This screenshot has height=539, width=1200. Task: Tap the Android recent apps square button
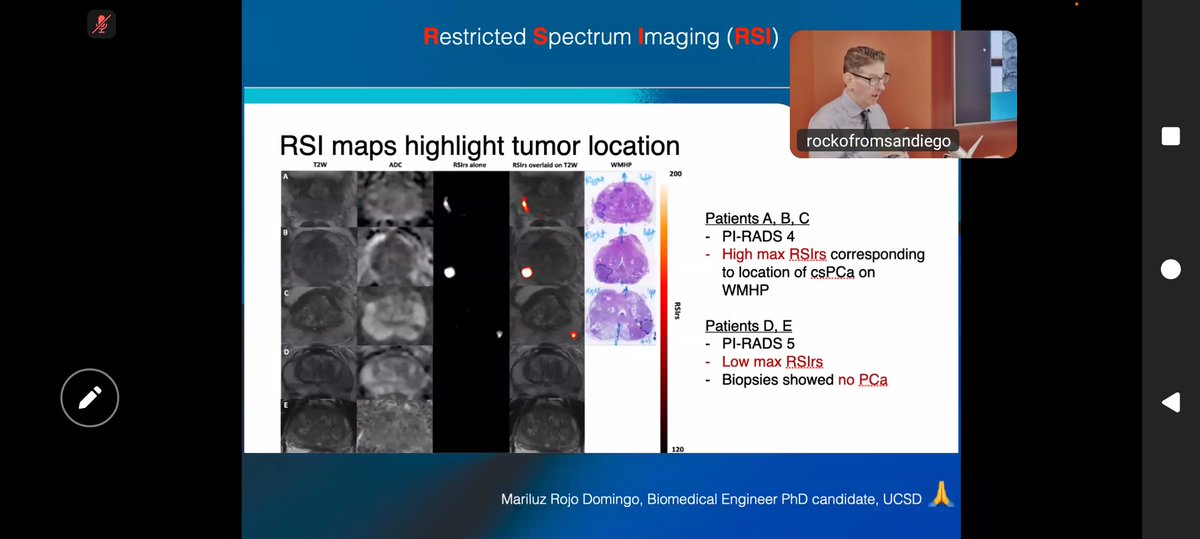coord(1171,135)
